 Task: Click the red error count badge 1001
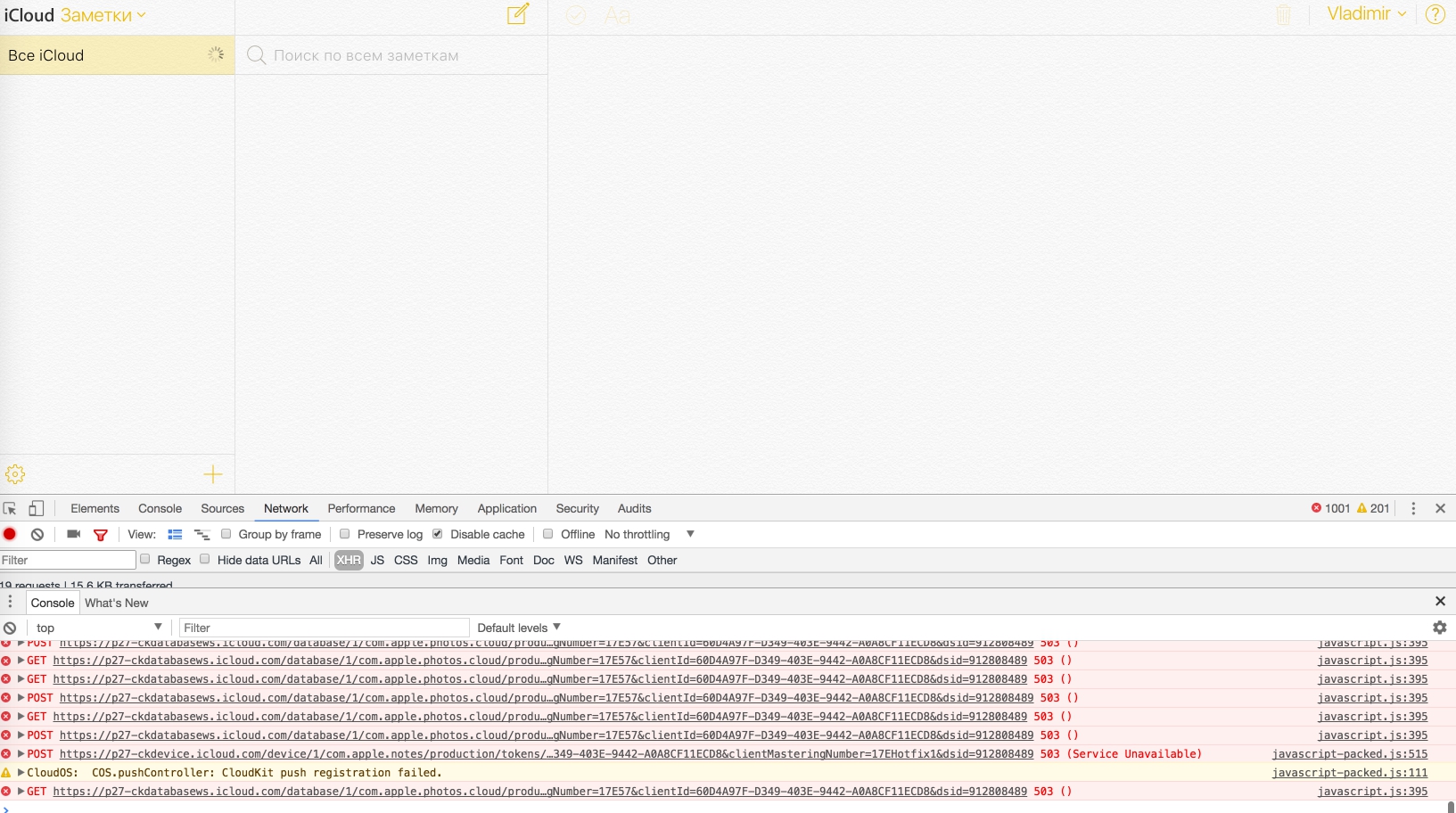[x=1330, y=508]
